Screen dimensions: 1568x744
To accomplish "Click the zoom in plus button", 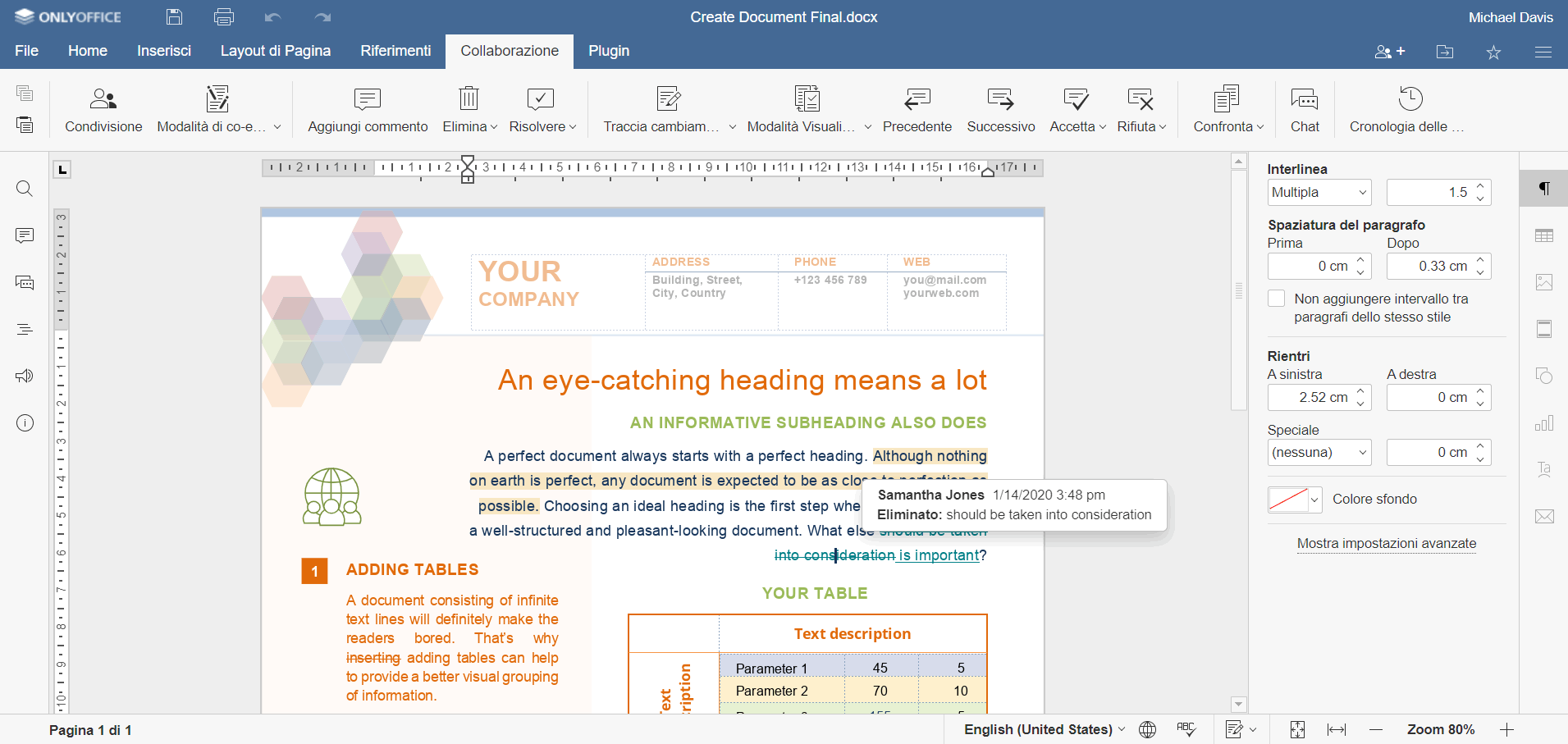I will click(1506, 729).
